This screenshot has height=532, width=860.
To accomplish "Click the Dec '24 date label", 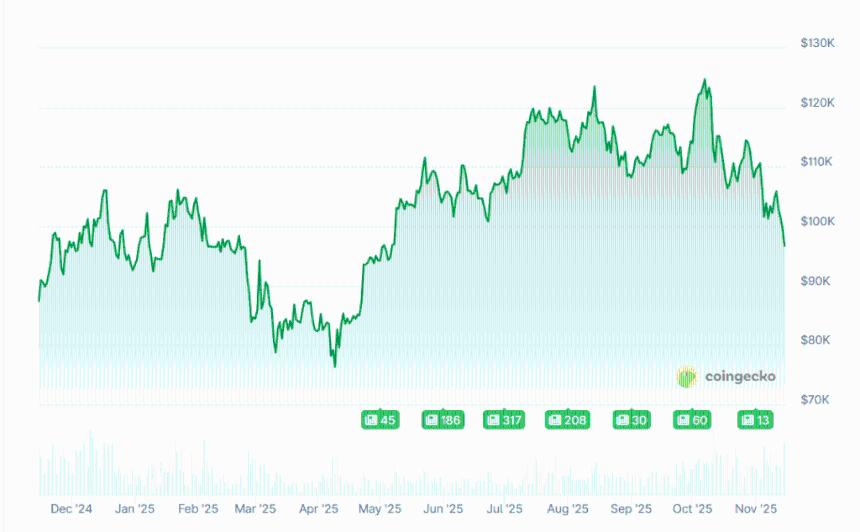I will pyautogui.click(x=71, y=509).
